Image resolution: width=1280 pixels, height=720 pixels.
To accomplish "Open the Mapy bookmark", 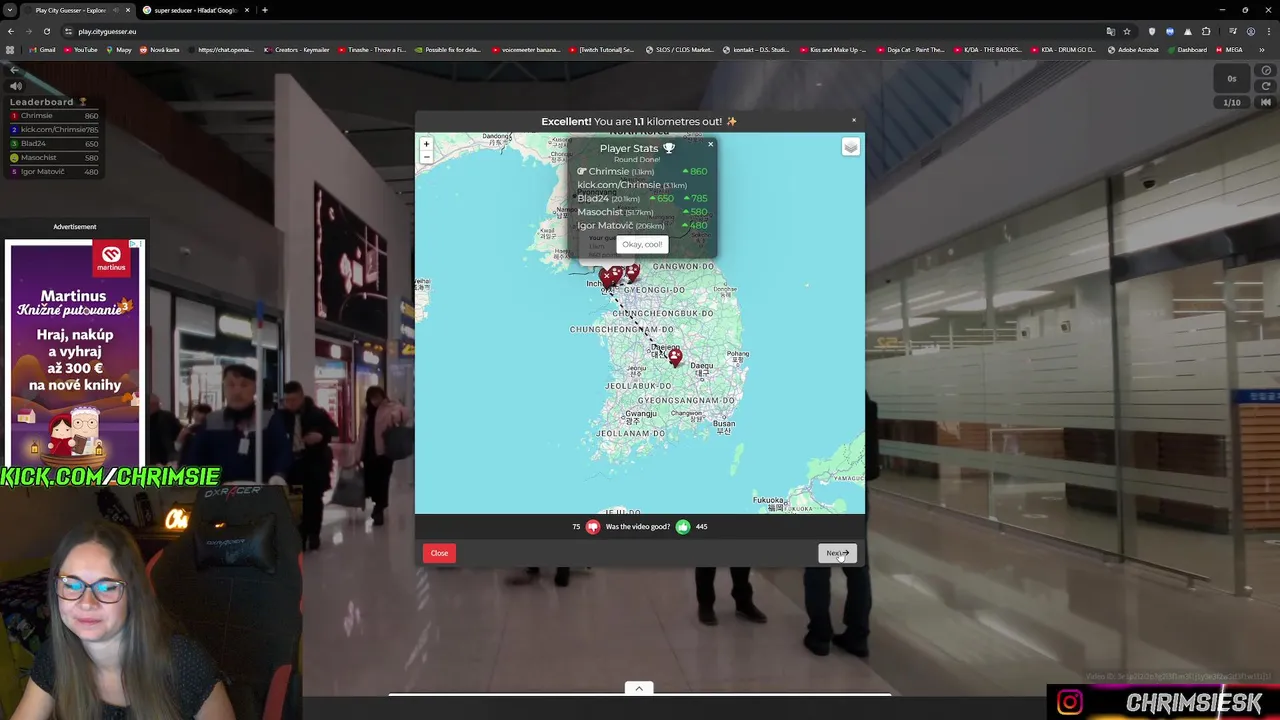I will tap(118, 49).
